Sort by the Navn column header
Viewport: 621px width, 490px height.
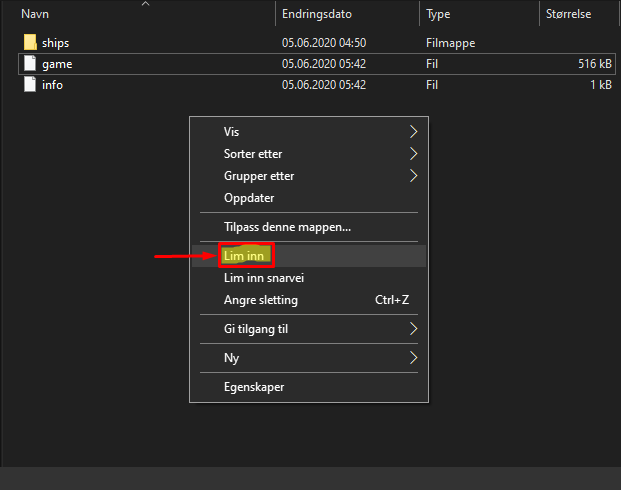[35, 15]
